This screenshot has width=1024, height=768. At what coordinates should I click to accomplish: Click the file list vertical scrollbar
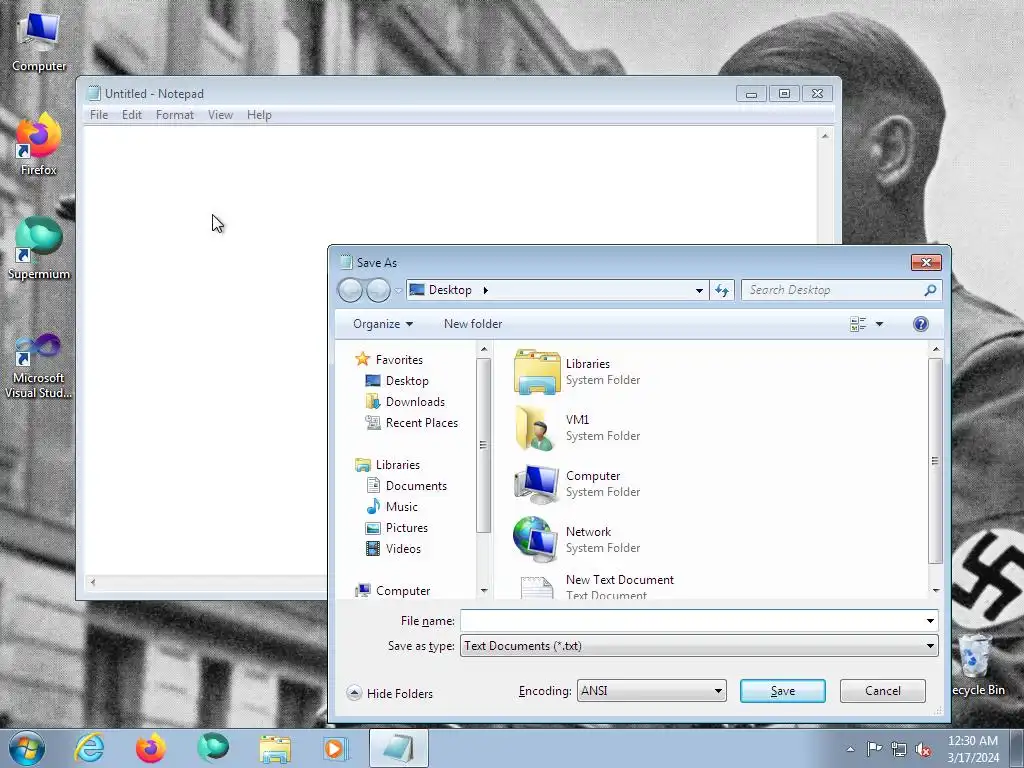point(935,460)
